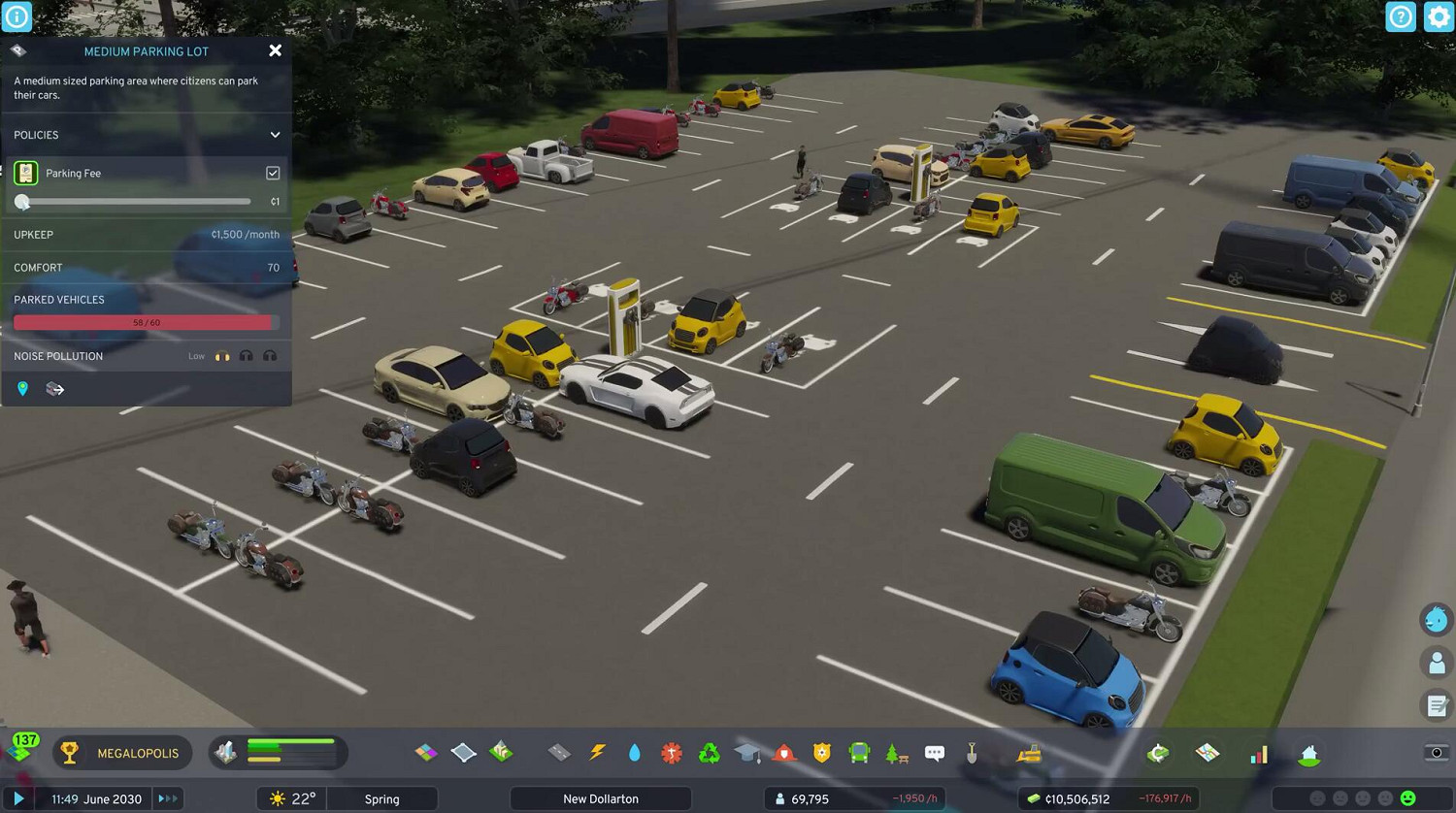Open the Parks & Recreation menu

(x=897, y=753)
